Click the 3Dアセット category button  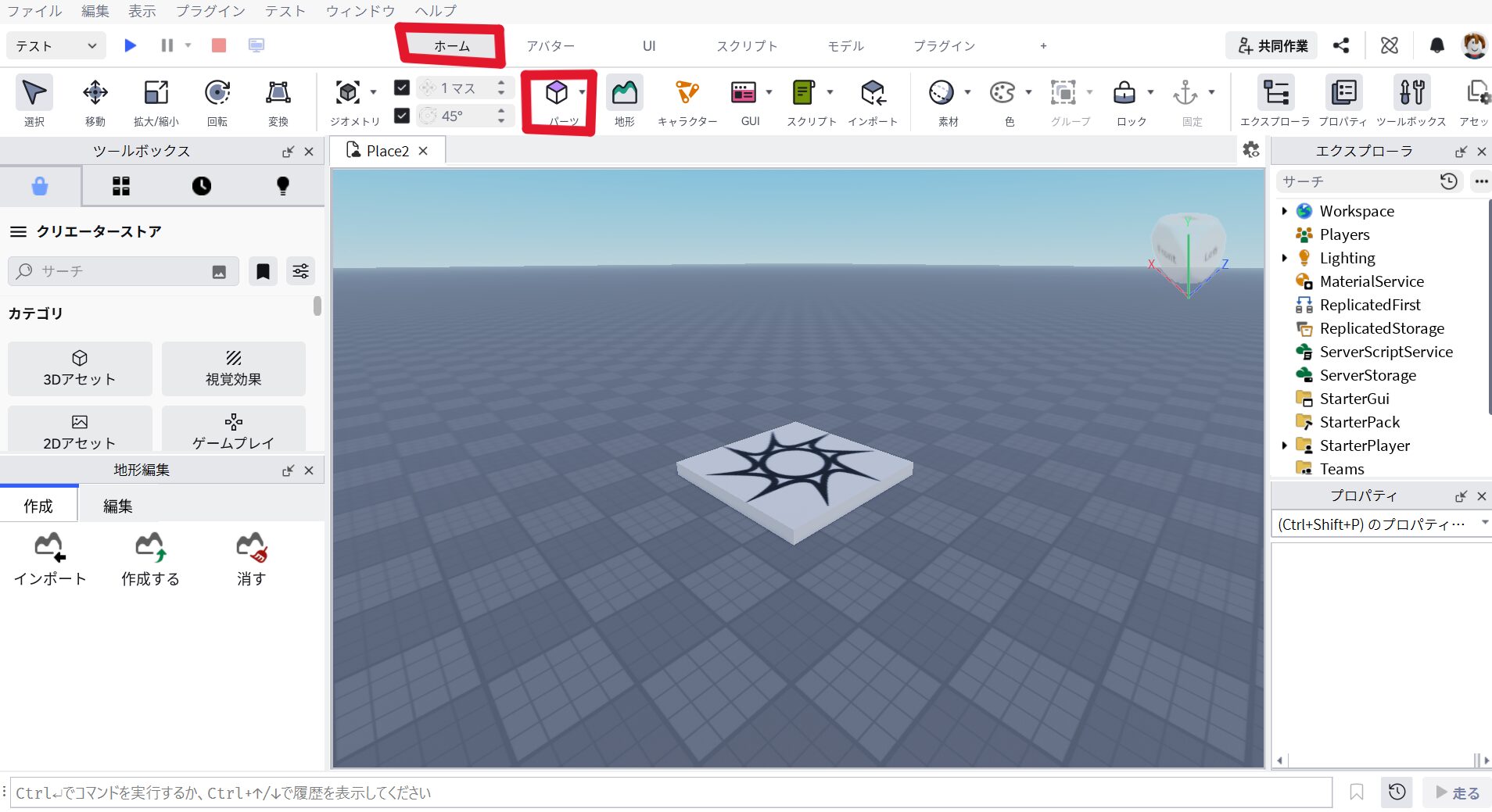80,368
